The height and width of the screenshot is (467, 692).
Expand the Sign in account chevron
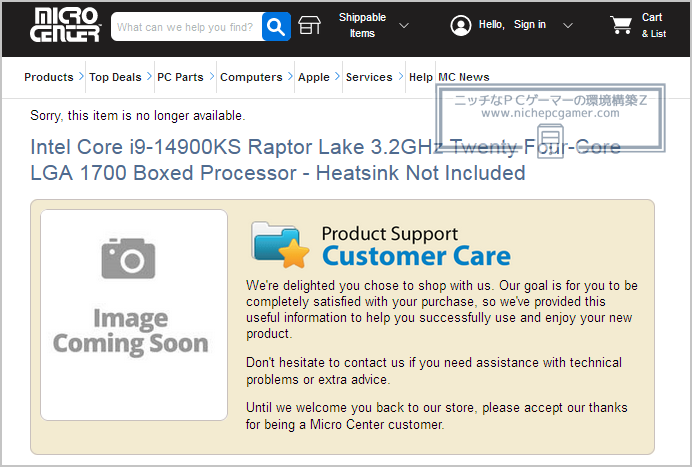(568, 26)
